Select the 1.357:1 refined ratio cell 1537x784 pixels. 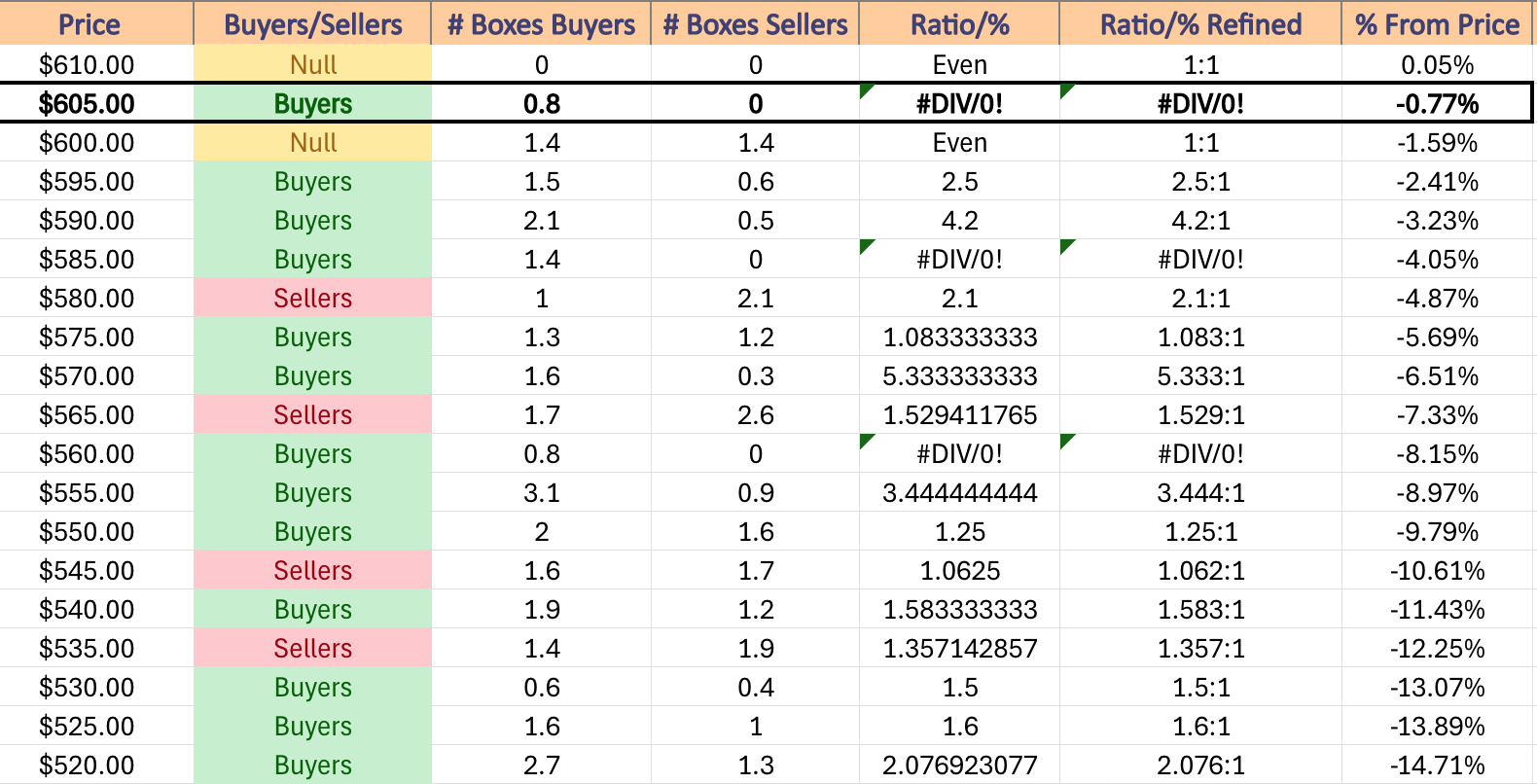1200,648
